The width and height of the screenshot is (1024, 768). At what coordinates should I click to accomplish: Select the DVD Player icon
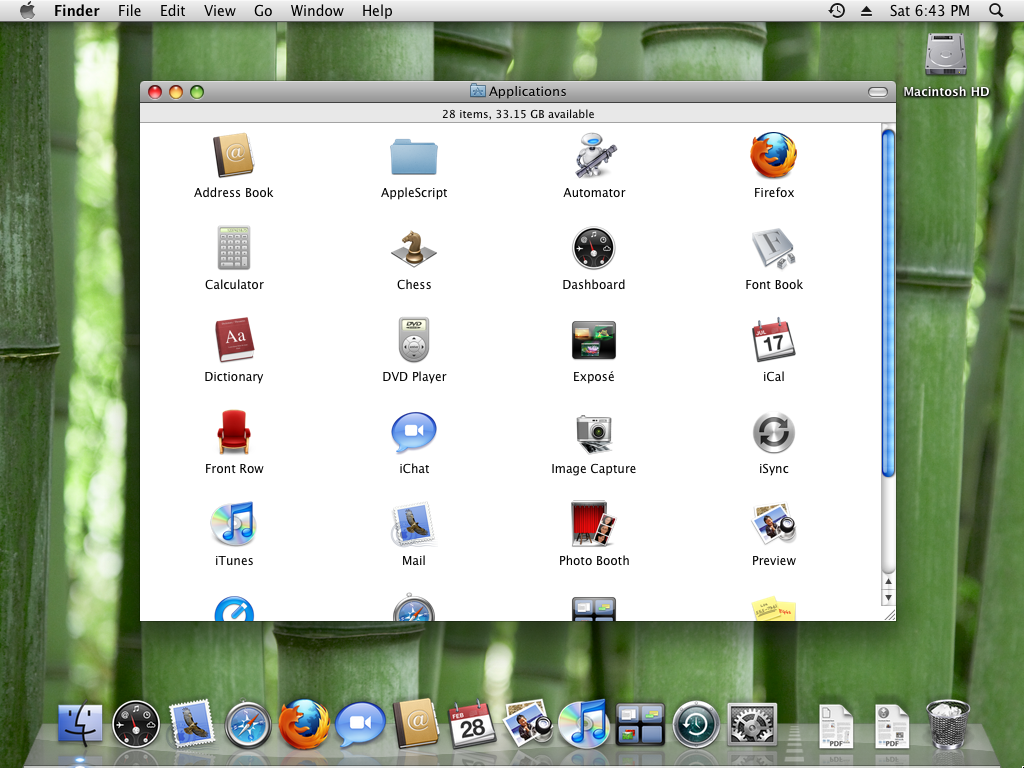(x=414, y=340)
